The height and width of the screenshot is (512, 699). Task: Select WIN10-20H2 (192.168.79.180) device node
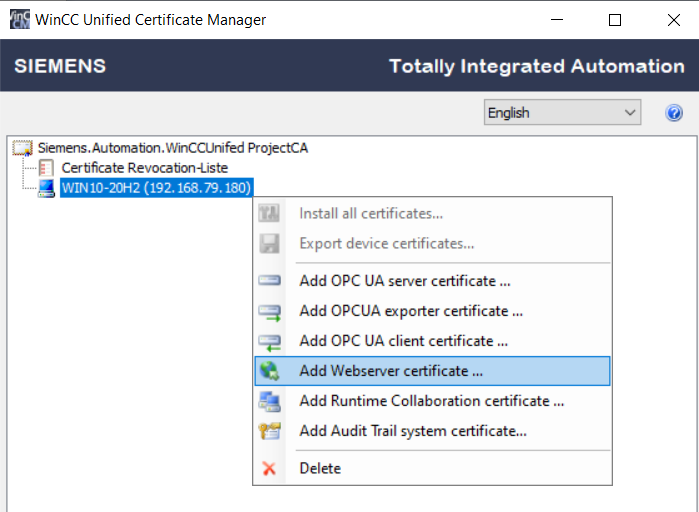point(157,188)
